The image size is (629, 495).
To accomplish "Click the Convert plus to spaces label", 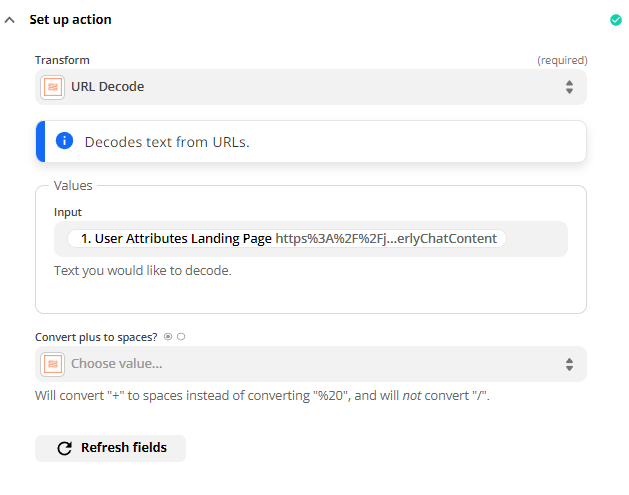I will point(96,337).
